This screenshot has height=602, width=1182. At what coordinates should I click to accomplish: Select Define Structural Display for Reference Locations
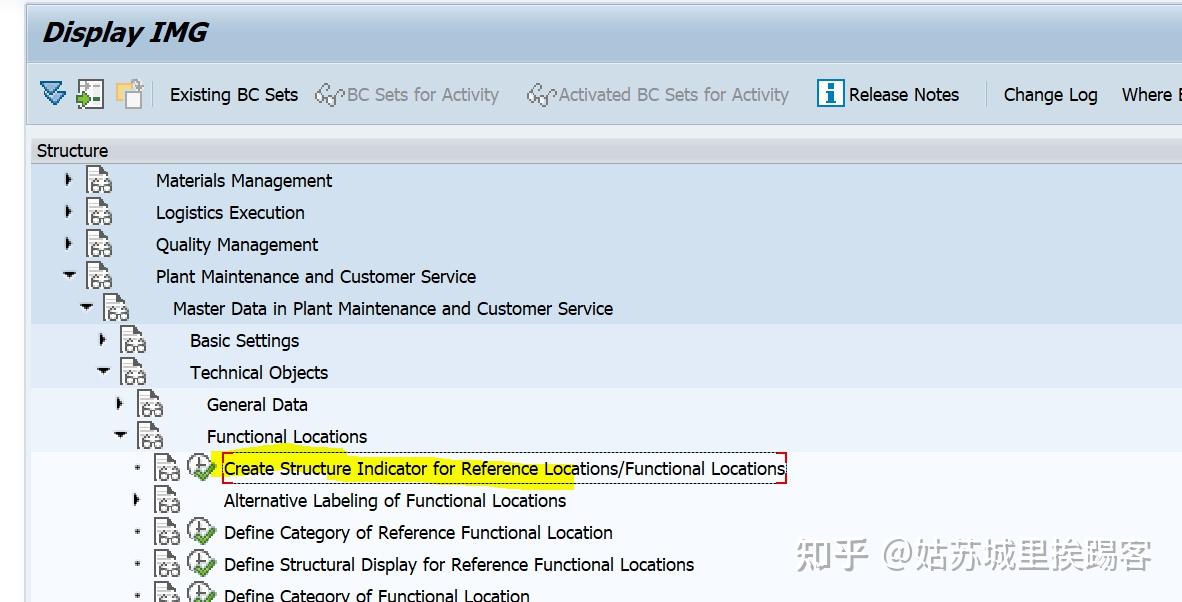(x=458, y=564)
